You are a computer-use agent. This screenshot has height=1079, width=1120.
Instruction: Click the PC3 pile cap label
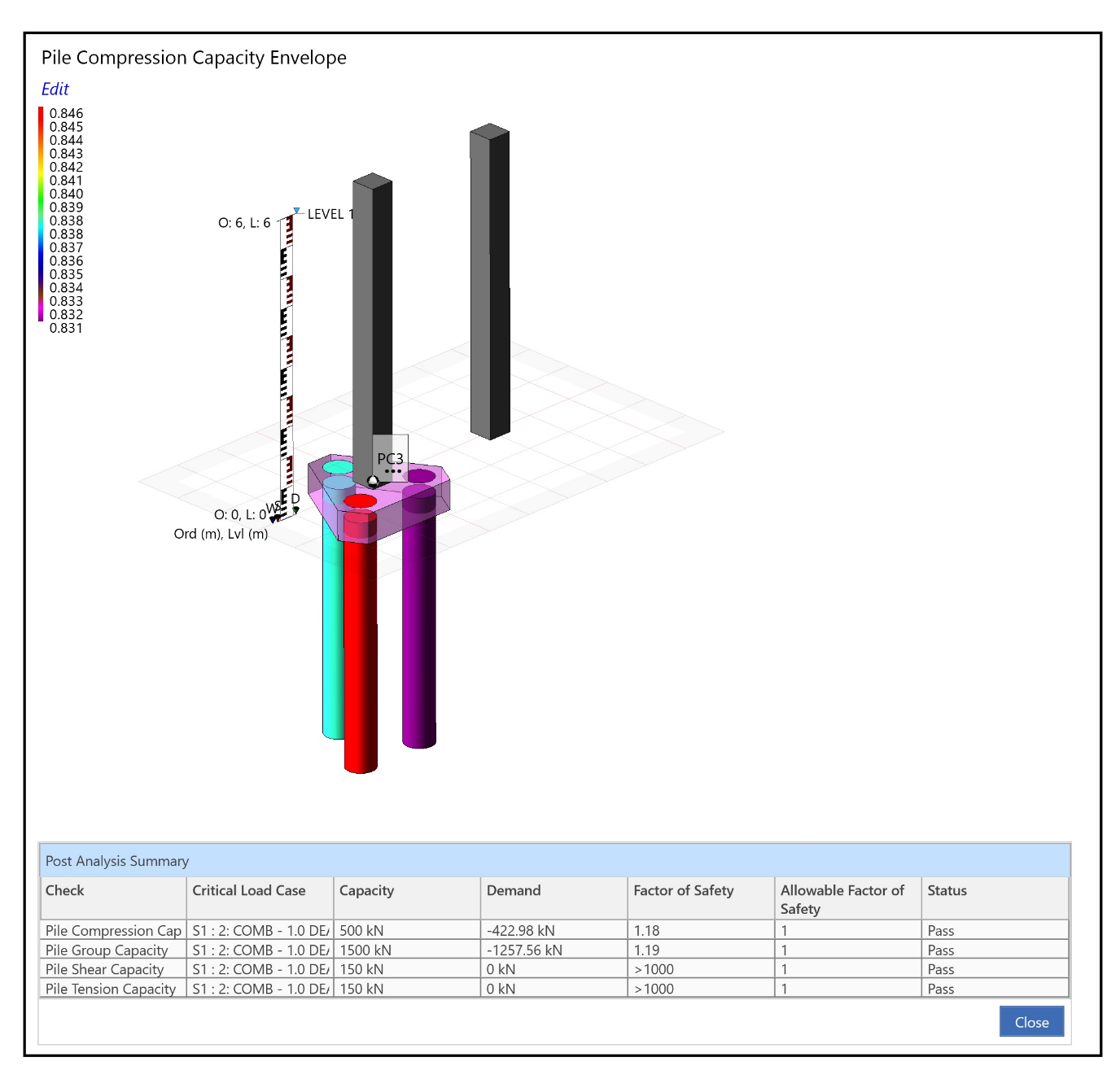point(390,459)
